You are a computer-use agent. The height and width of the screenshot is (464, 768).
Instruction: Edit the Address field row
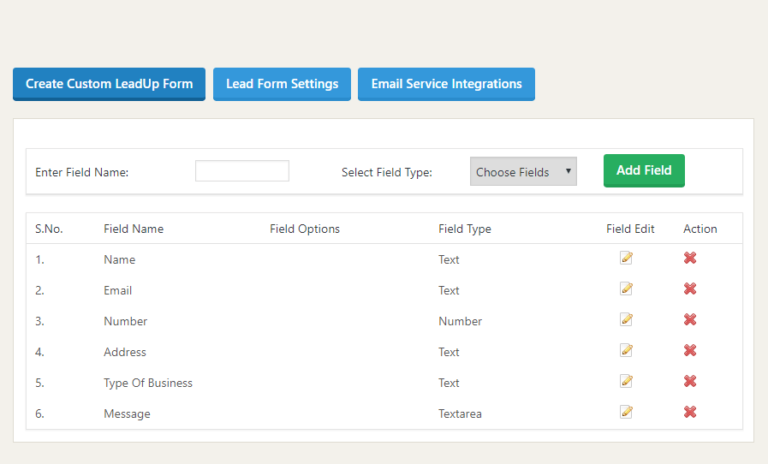point(626,350)
